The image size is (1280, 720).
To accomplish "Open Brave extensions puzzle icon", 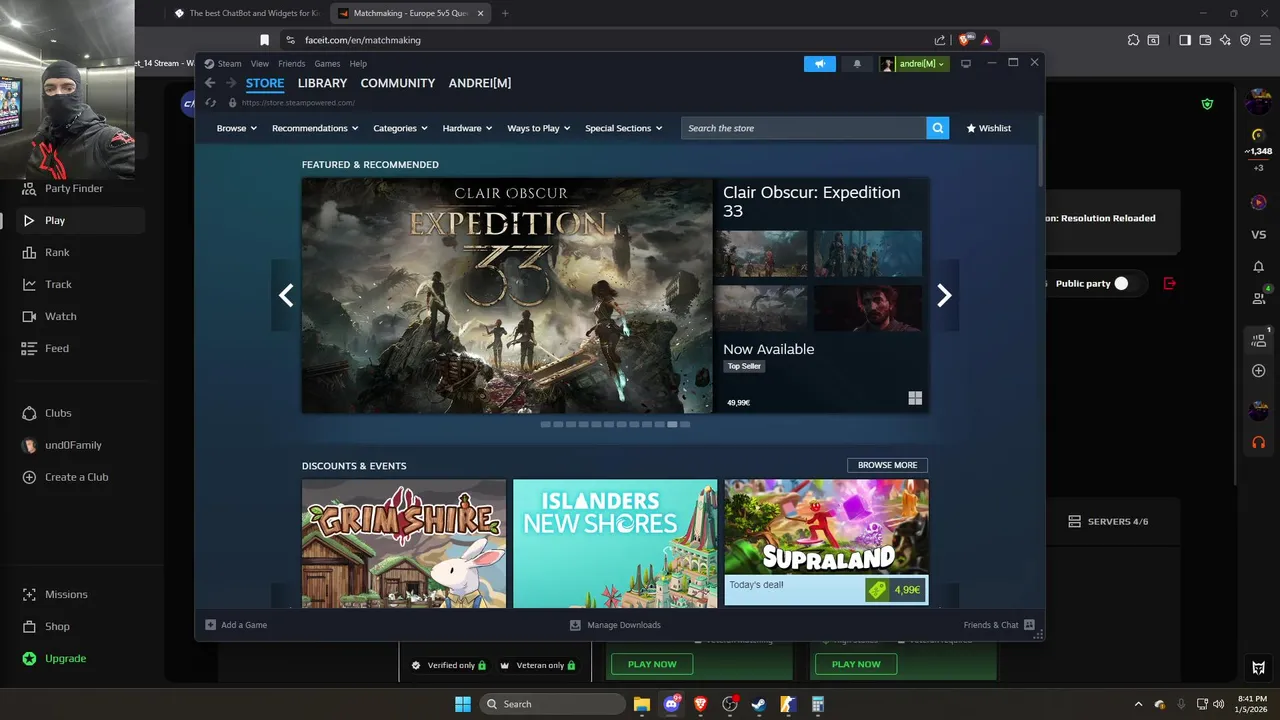I will (x=1133, y=40).
